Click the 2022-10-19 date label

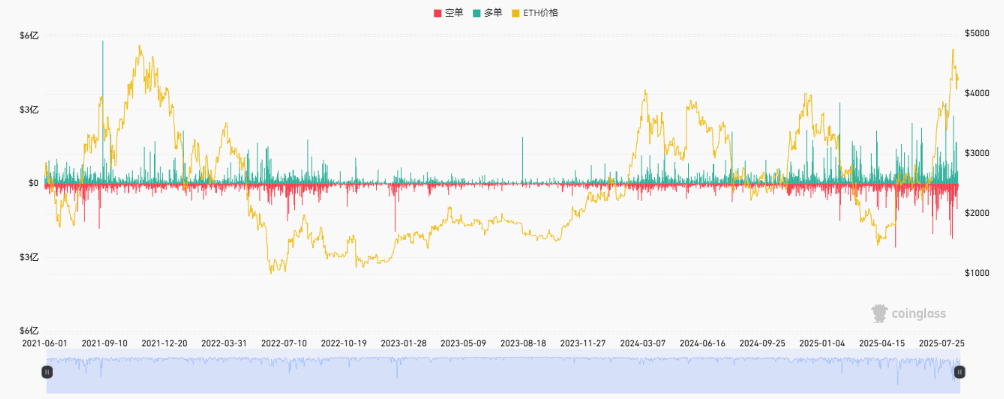344,344
